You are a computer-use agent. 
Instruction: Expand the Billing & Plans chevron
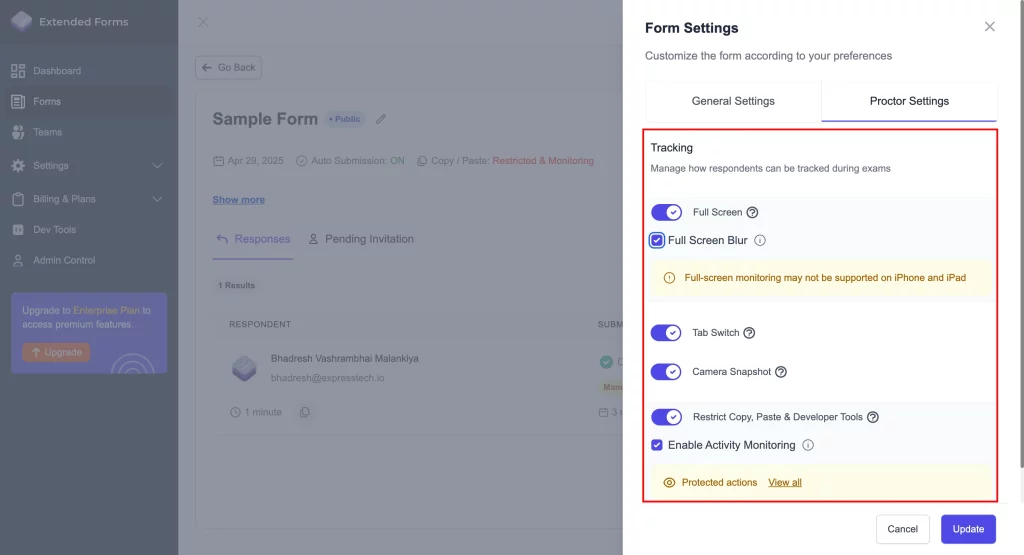click(x=157, y=199)
